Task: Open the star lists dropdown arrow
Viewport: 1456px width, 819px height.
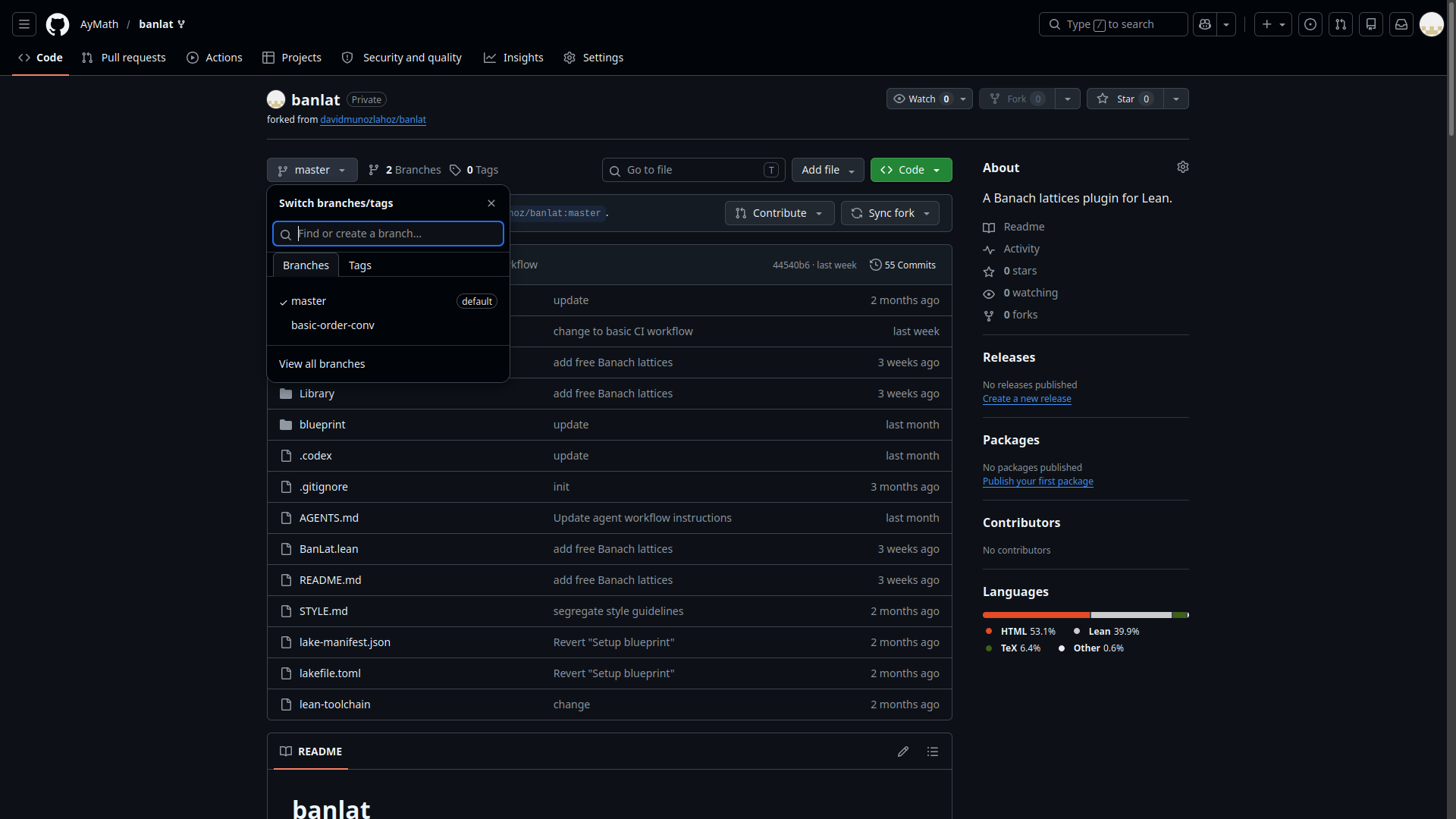Action: coord(1176,99)
